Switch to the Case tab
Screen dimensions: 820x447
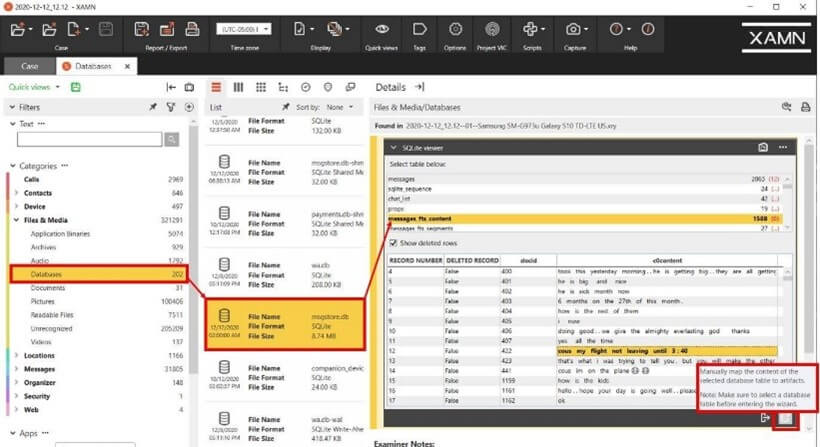tap(27, 66)
